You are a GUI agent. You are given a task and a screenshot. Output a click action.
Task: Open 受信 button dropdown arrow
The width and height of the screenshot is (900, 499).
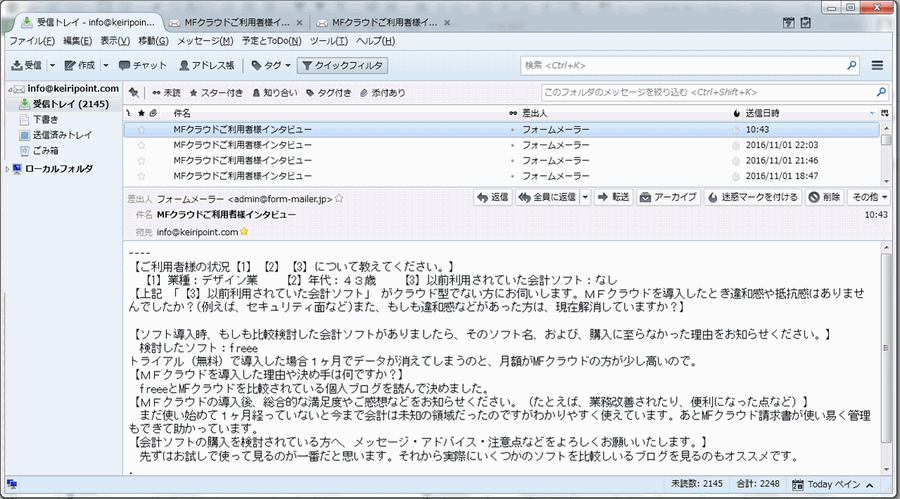coord(52,65)
